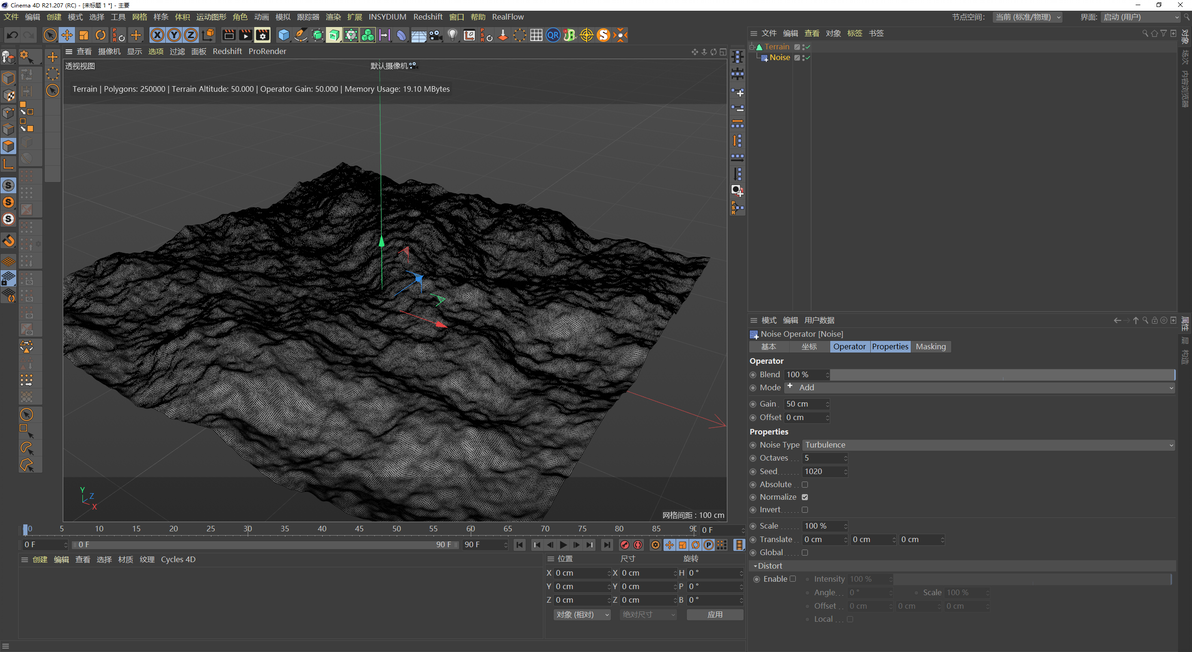Viewport: 1192px width, 652px height.
Task: Select the Move tool in top toolbar
Action: coord(66,35)
